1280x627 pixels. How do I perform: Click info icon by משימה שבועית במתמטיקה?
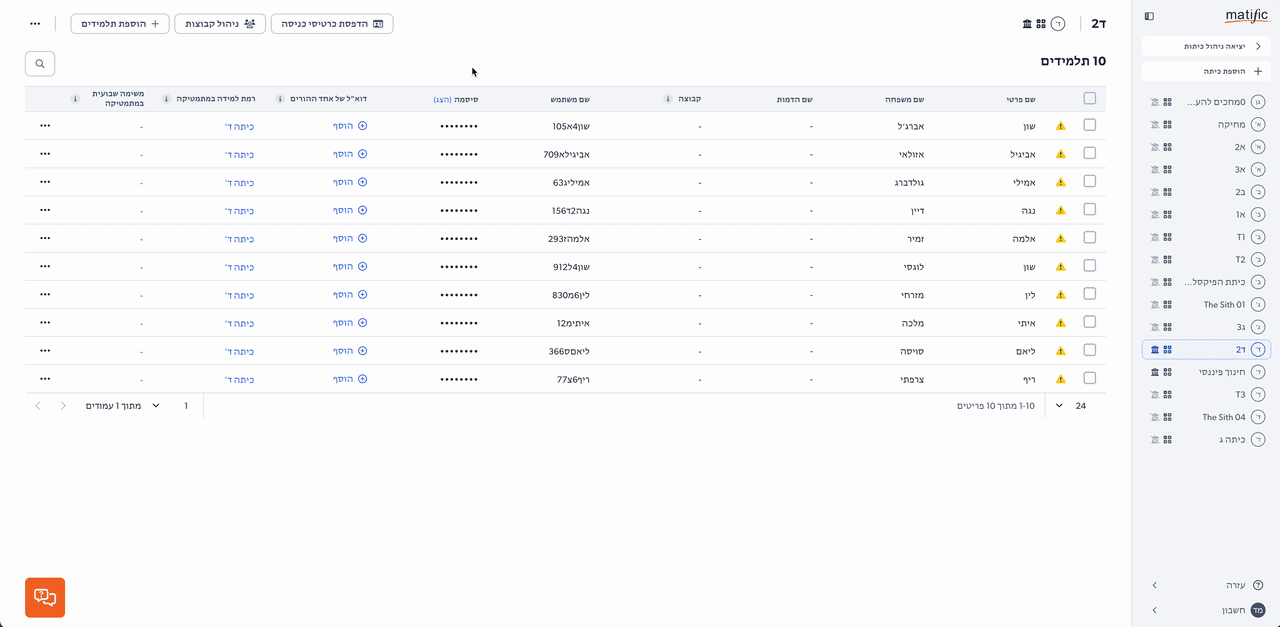click(76, 99)
